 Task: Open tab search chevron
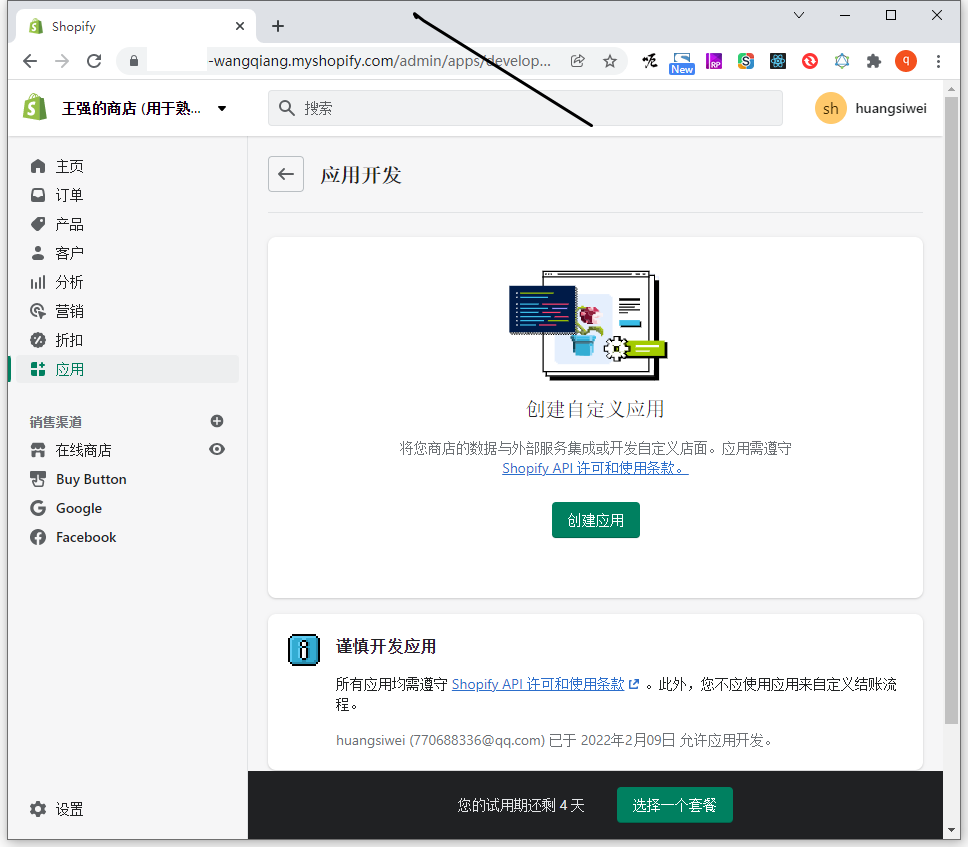[x=799, y=15]
